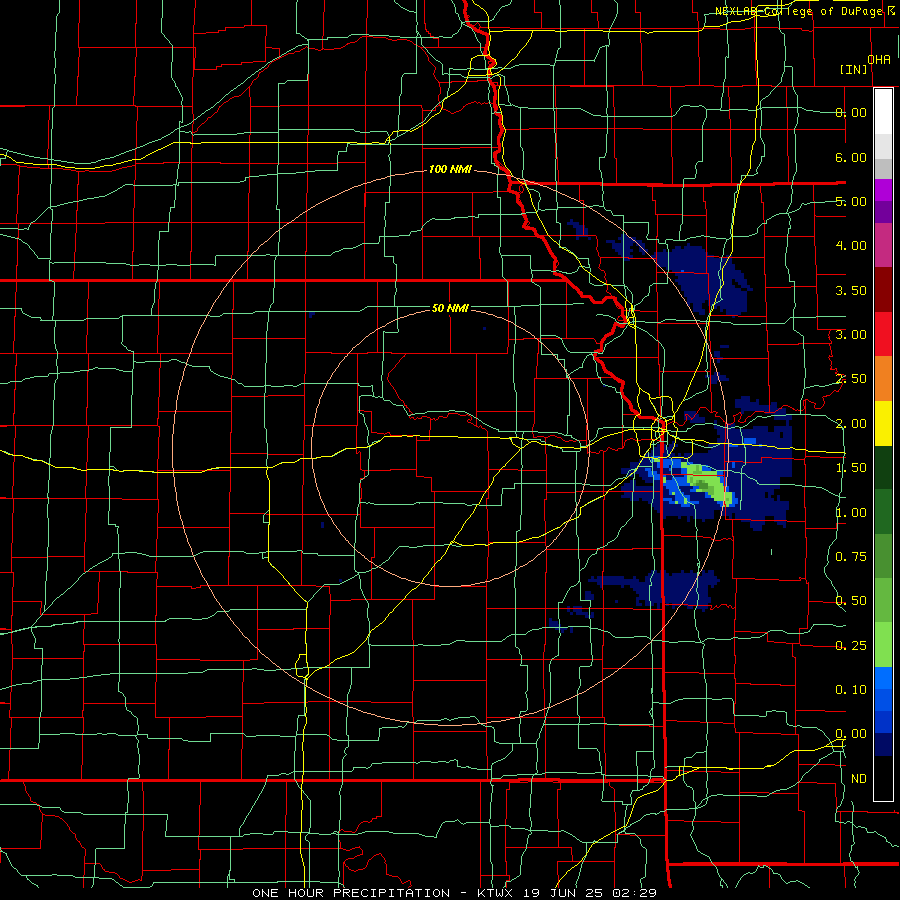Screen dimensions: 900x900
Task: Click the 0.75 legend value
Action: coord(851,557)
